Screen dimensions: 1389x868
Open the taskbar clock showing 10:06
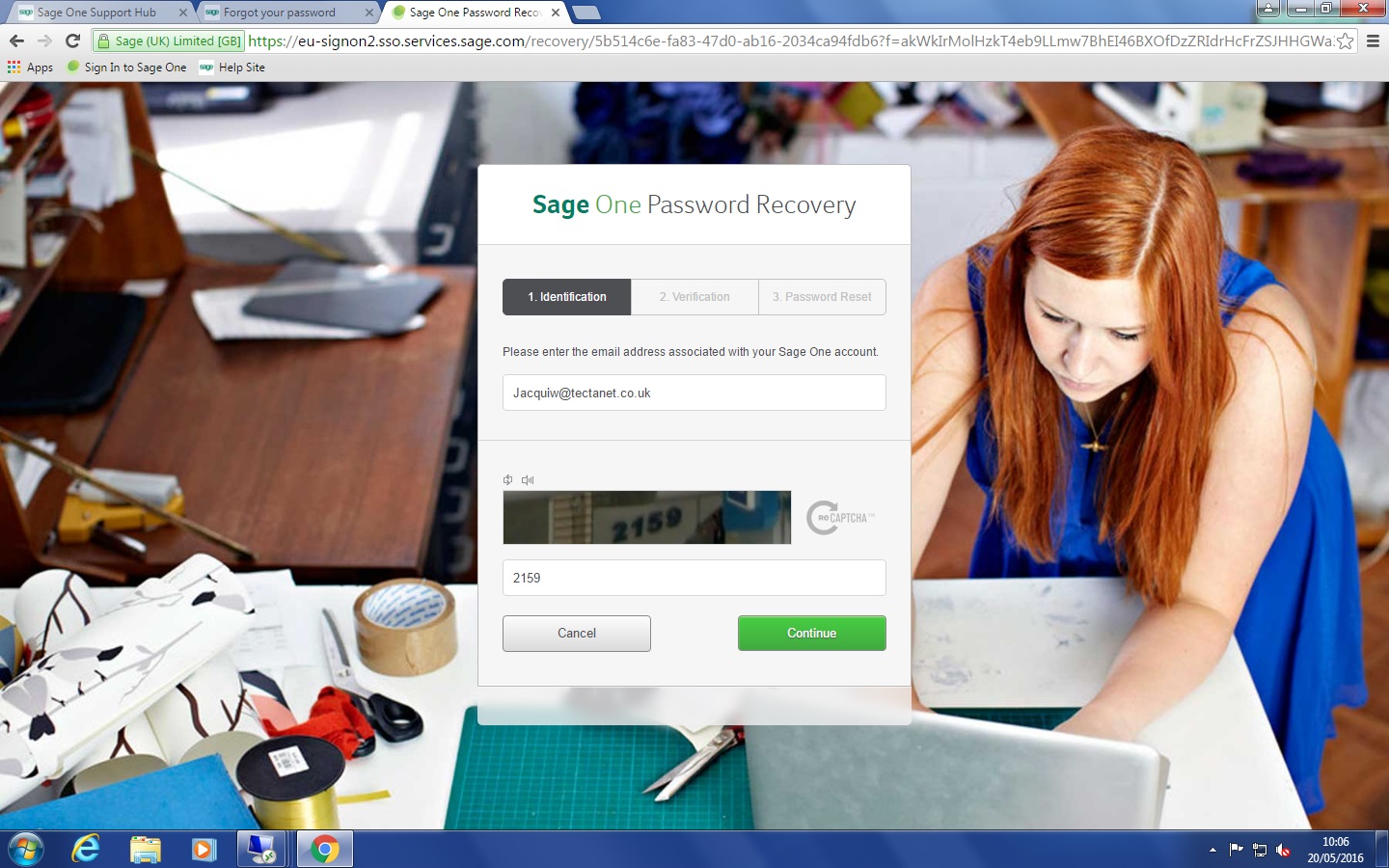(x=1335, y=850)
